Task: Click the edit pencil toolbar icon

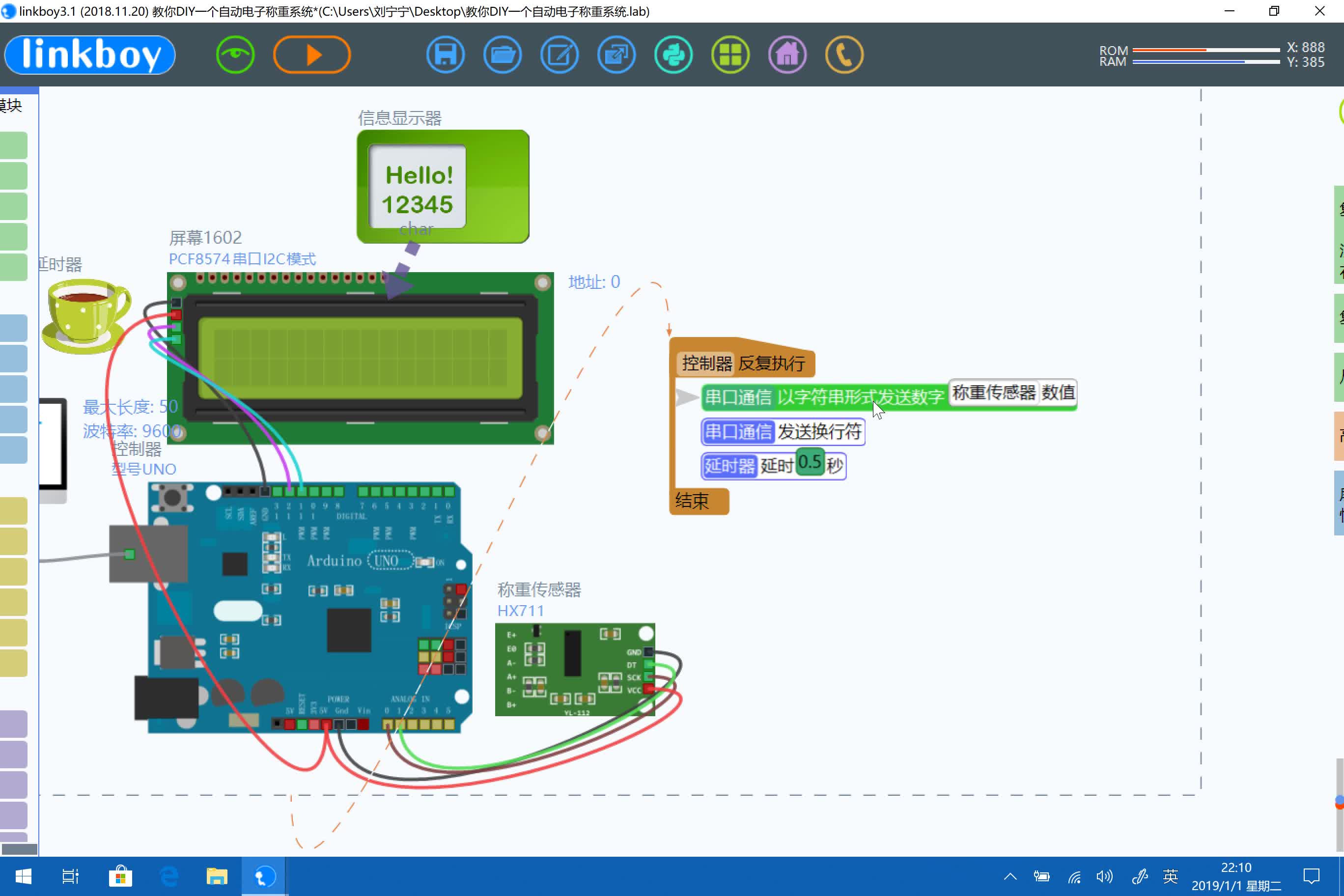Action: point(560,55)
